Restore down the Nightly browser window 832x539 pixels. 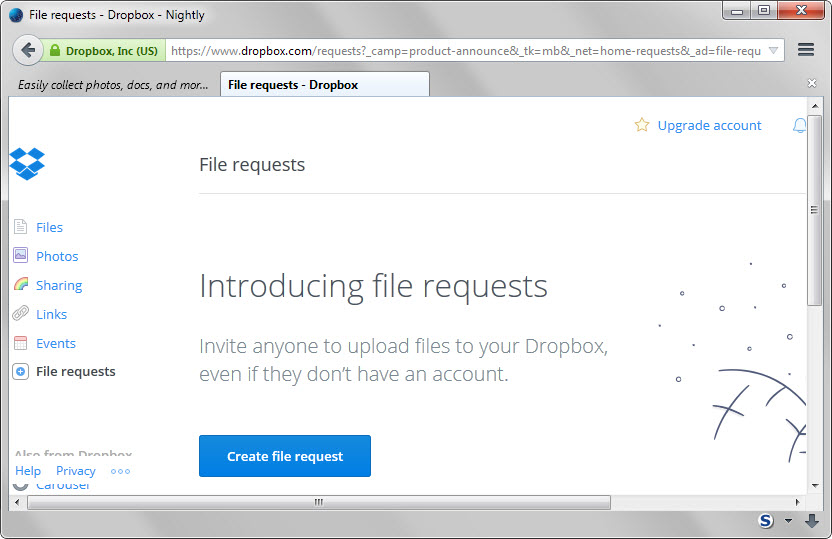[764, 11]
